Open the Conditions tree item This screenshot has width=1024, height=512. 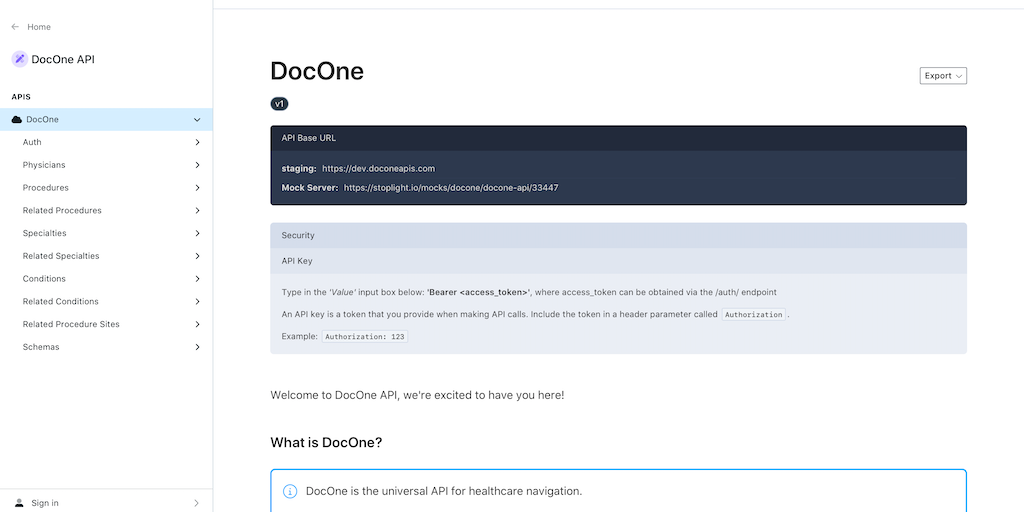[x=106, y=279]
